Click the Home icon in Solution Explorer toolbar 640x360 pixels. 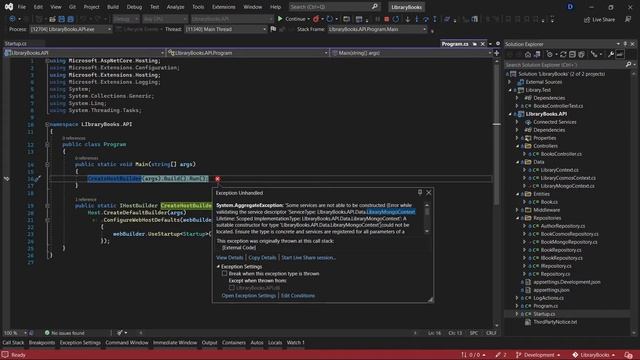pyautogui.click(x=528, y=54)
